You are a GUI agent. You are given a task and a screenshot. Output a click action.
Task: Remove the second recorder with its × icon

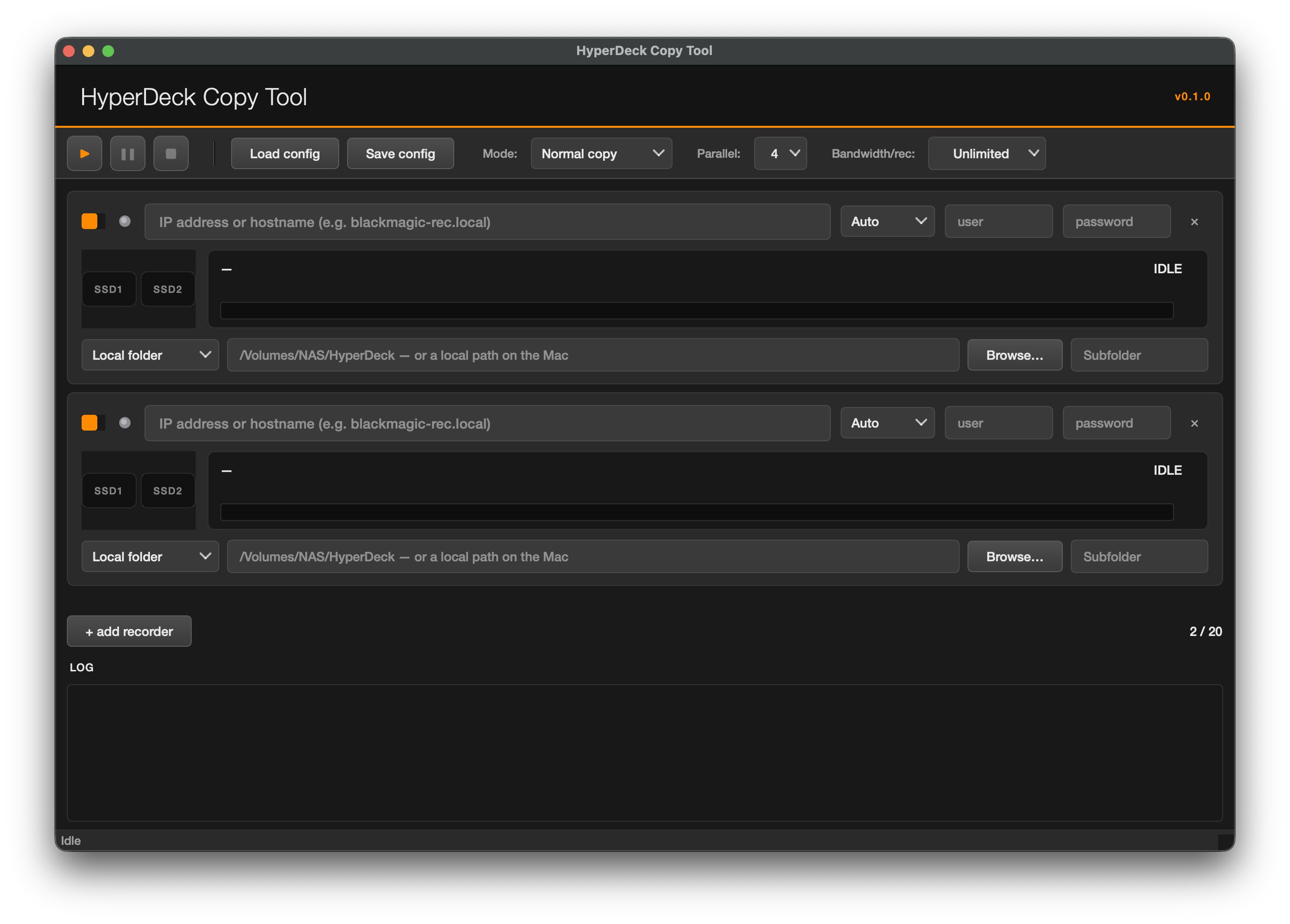pyautogui.click(x=1195, y=423)
